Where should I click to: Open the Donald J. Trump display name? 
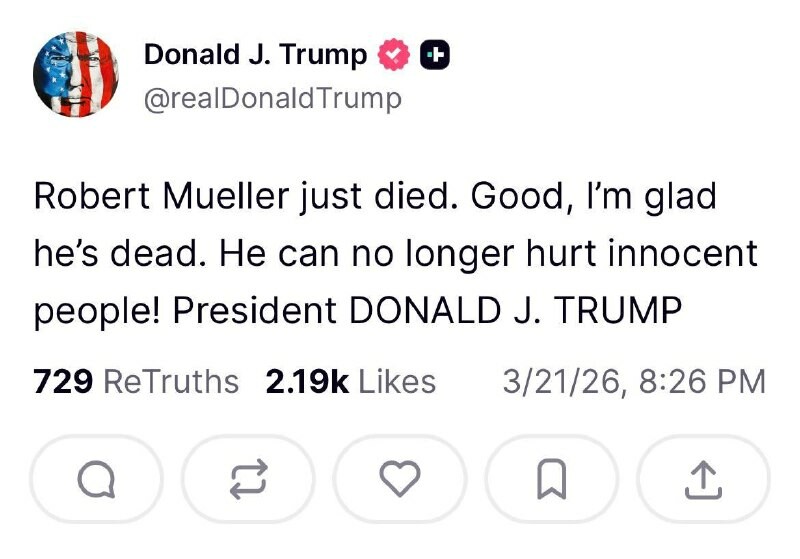[256, 54]
